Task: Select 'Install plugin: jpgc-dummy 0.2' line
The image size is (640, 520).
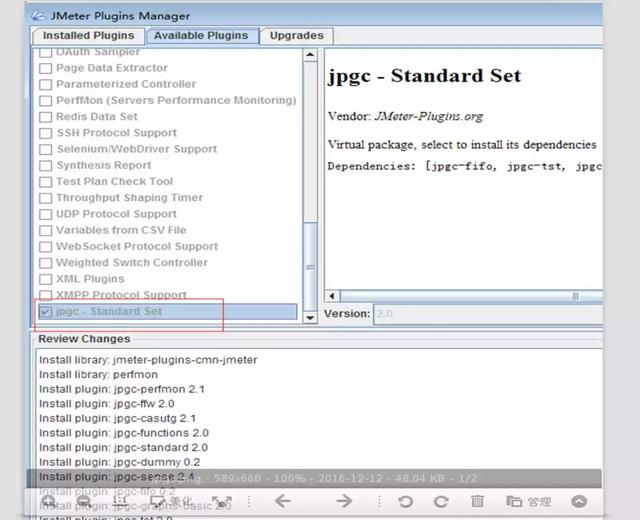Action: click(x=120, y=462)
